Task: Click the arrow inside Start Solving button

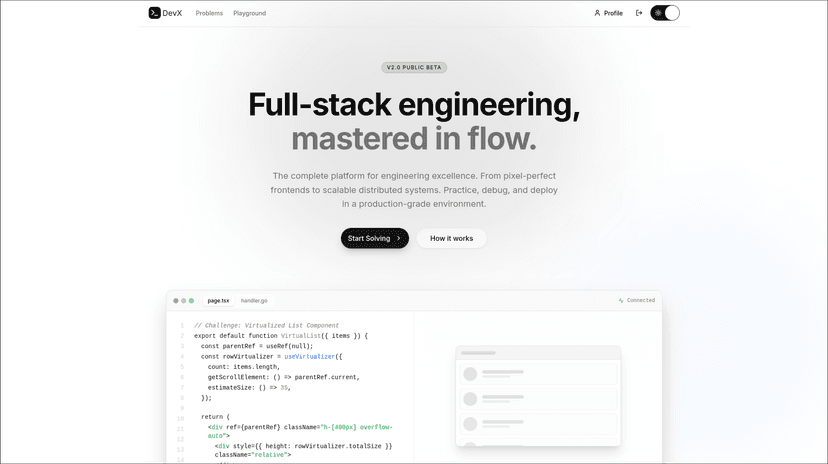Action: coord(398,238)
